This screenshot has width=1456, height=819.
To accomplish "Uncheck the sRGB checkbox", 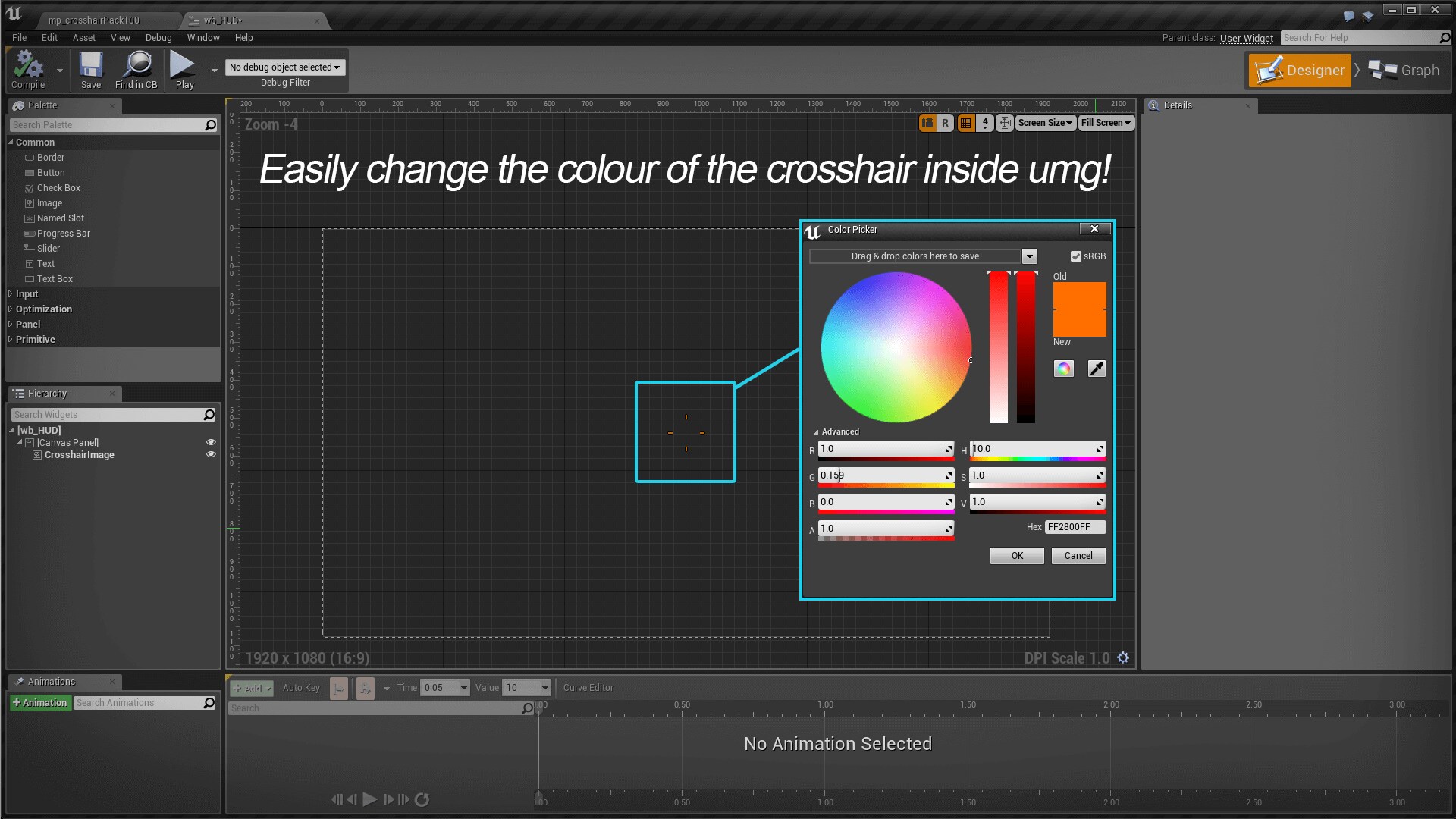I will point(1075,256).
